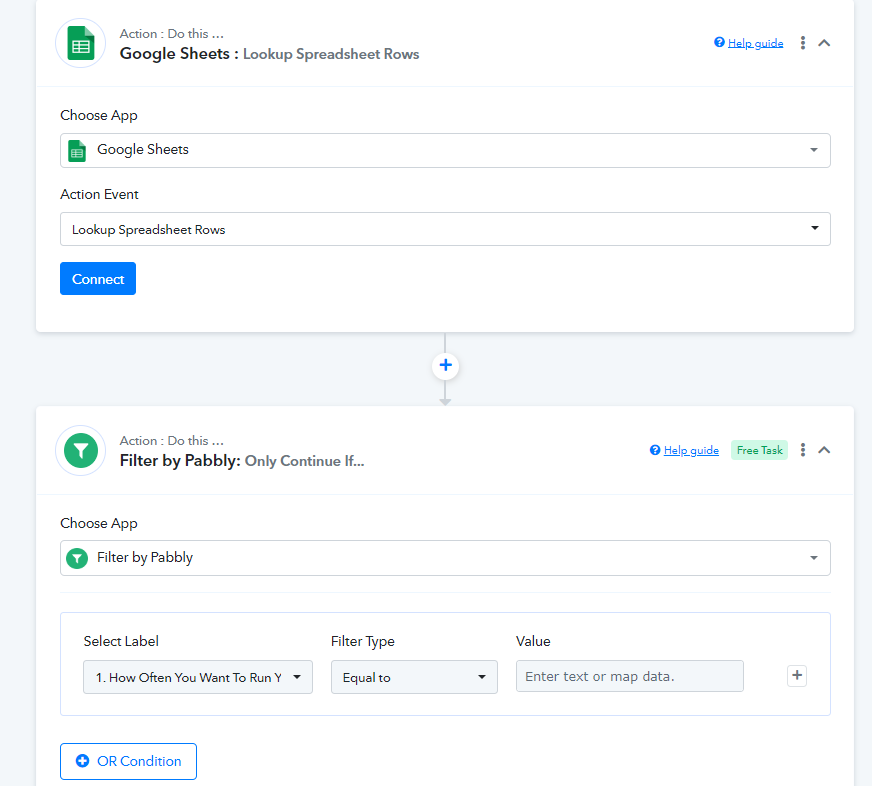Open the three-dot menu of Filter by Pabbly step
The width and height of the screenshot is (872, 786).
pyautogui.click(x=802, y=450)
